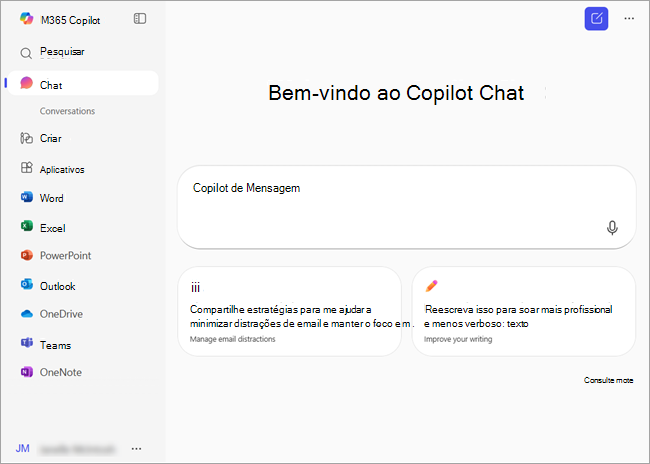
Task: Open Conversations under Chat
Action: coord(67,111)
